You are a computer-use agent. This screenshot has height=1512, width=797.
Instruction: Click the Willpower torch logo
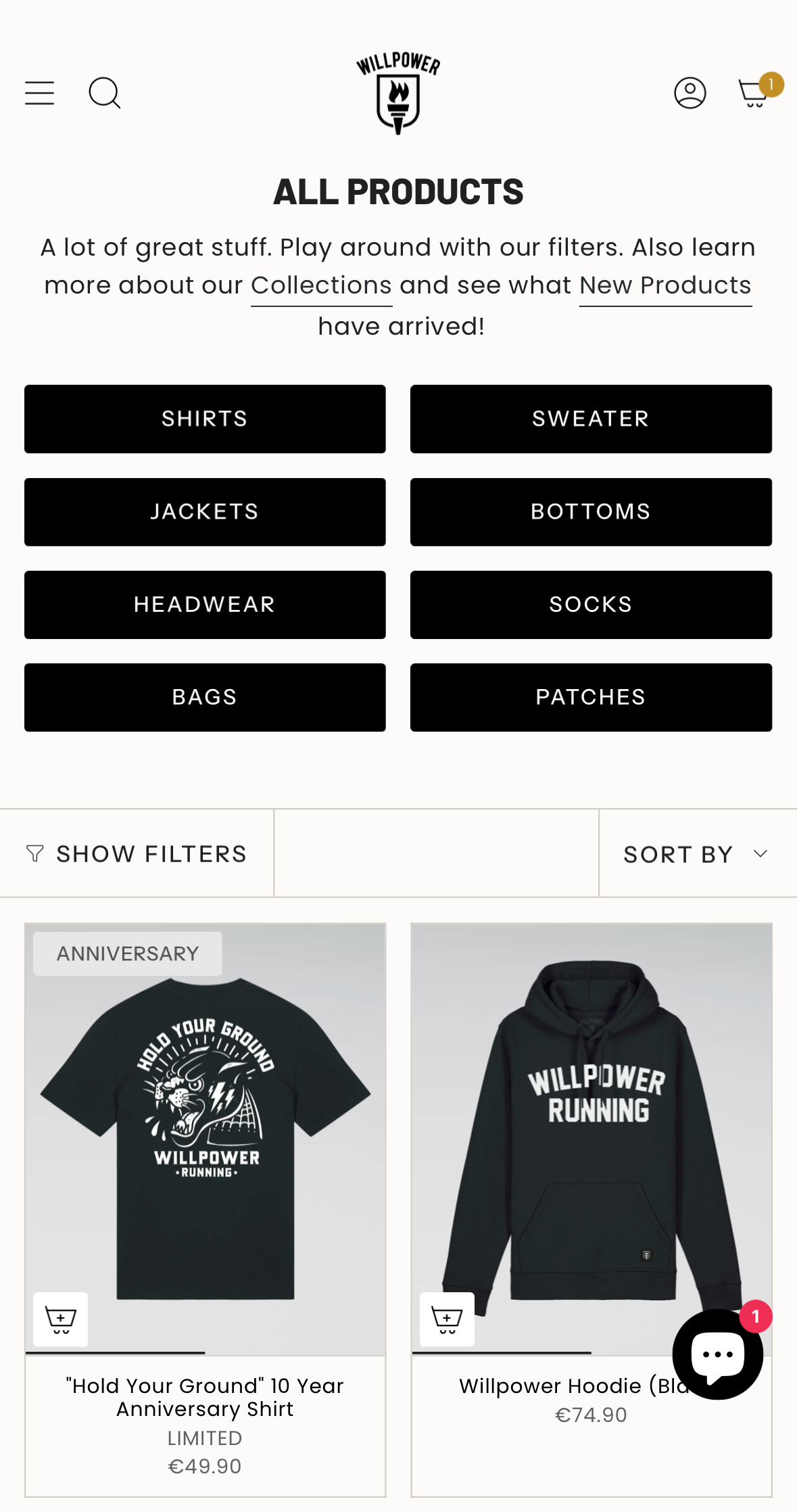click(x=398, y=93)
